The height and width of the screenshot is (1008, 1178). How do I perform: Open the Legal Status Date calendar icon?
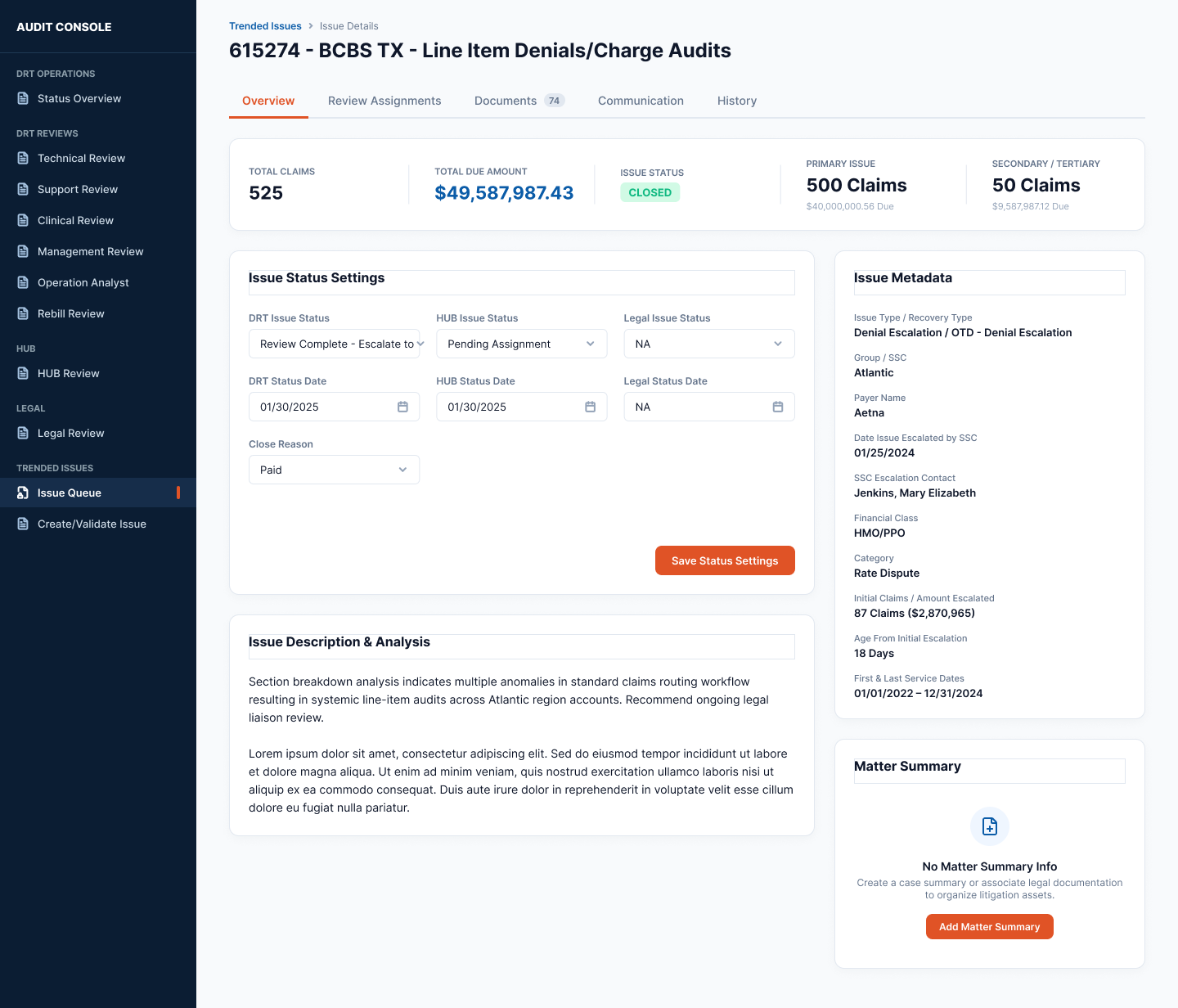pos(778,407)
